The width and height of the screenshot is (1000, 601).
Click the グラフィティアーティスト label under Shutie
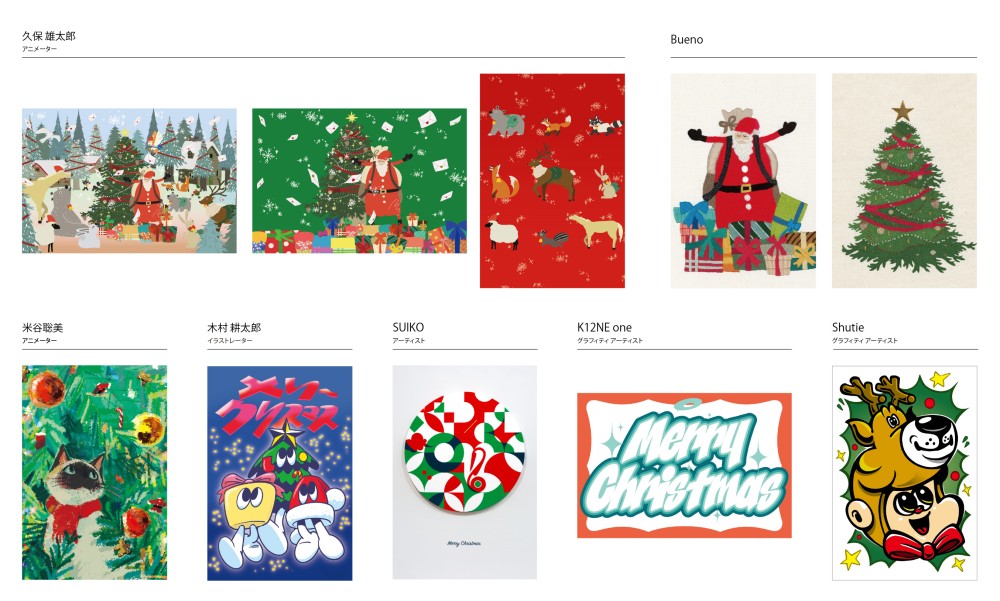(865, 341)
